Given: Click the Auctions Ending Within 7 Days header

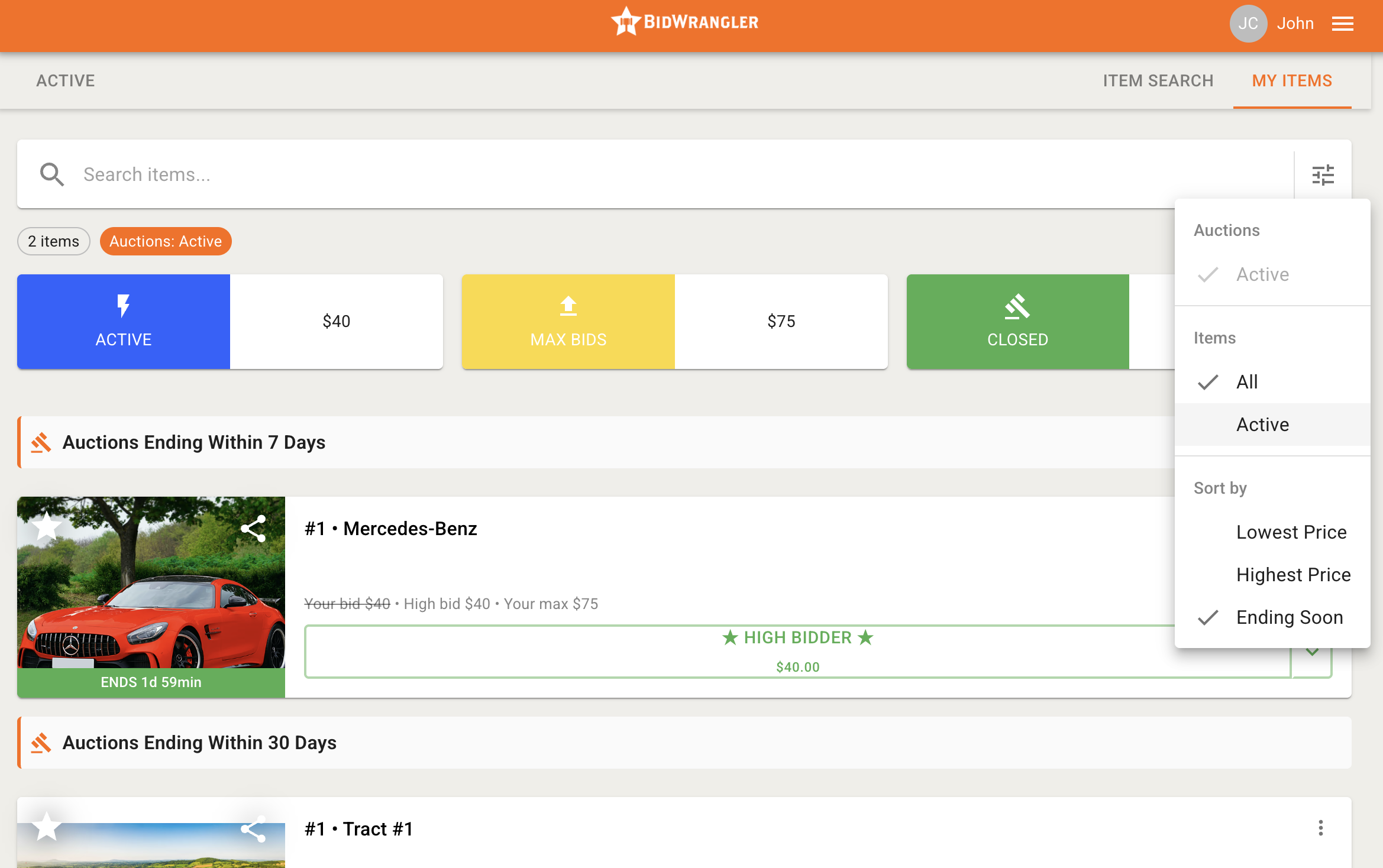Looking at the screenshot, I should pos(194,442).
